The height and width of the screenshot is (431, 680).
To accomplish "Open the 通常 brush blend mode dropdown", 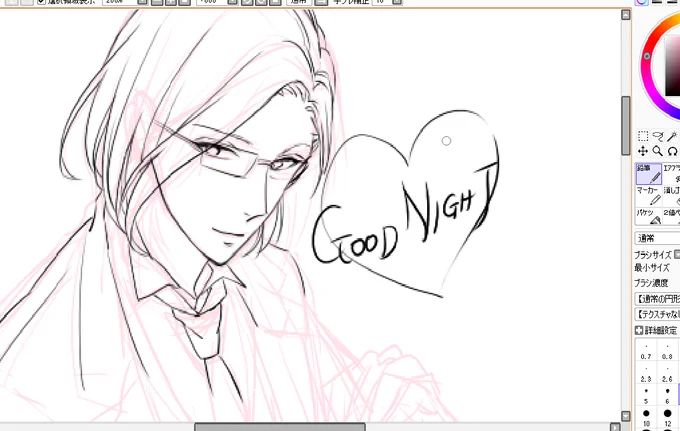I will (657, 238).
